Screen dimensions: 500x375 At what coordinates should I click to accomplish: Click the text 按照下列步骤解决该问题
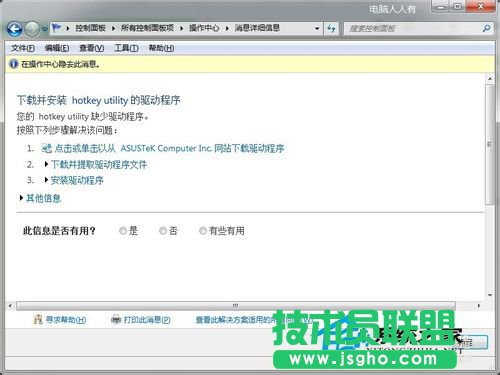click(x=67, y=130)
